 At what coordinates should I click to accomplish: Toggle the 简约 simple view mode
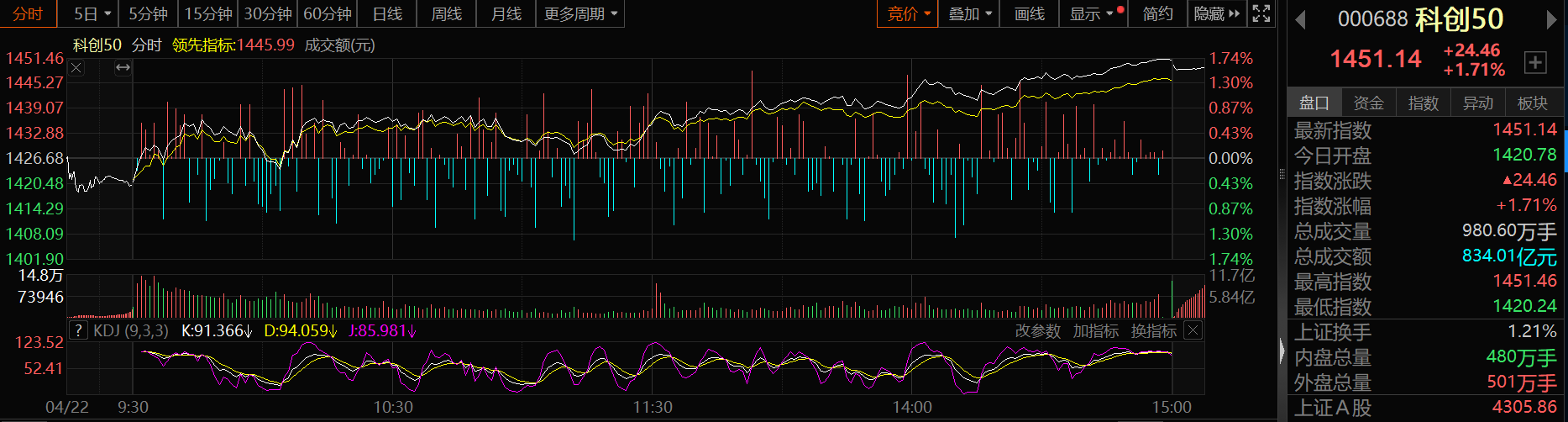point(1157,13)
